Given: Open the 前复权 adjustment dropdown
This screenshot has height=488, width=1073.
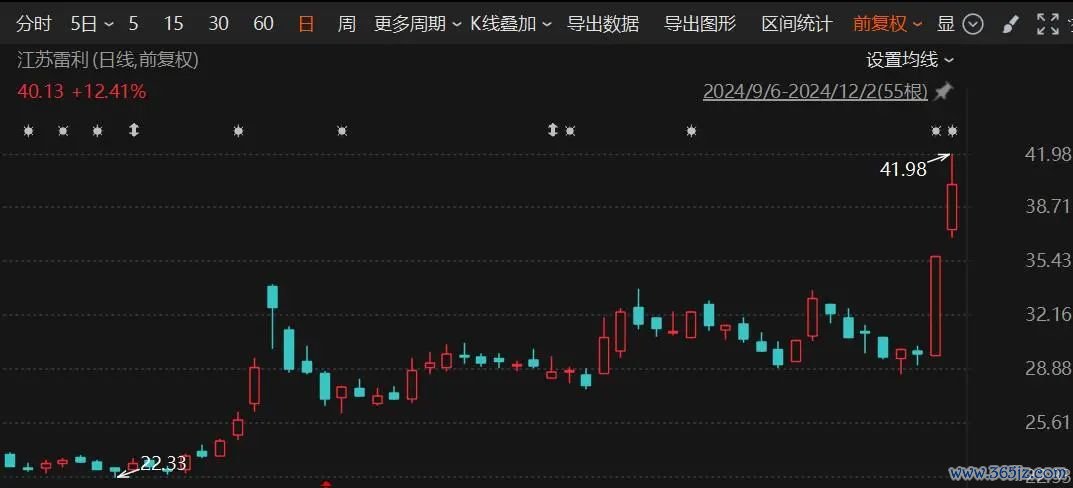Looking at the screenshot, I should pyautogui.click(x=887, y=24).
